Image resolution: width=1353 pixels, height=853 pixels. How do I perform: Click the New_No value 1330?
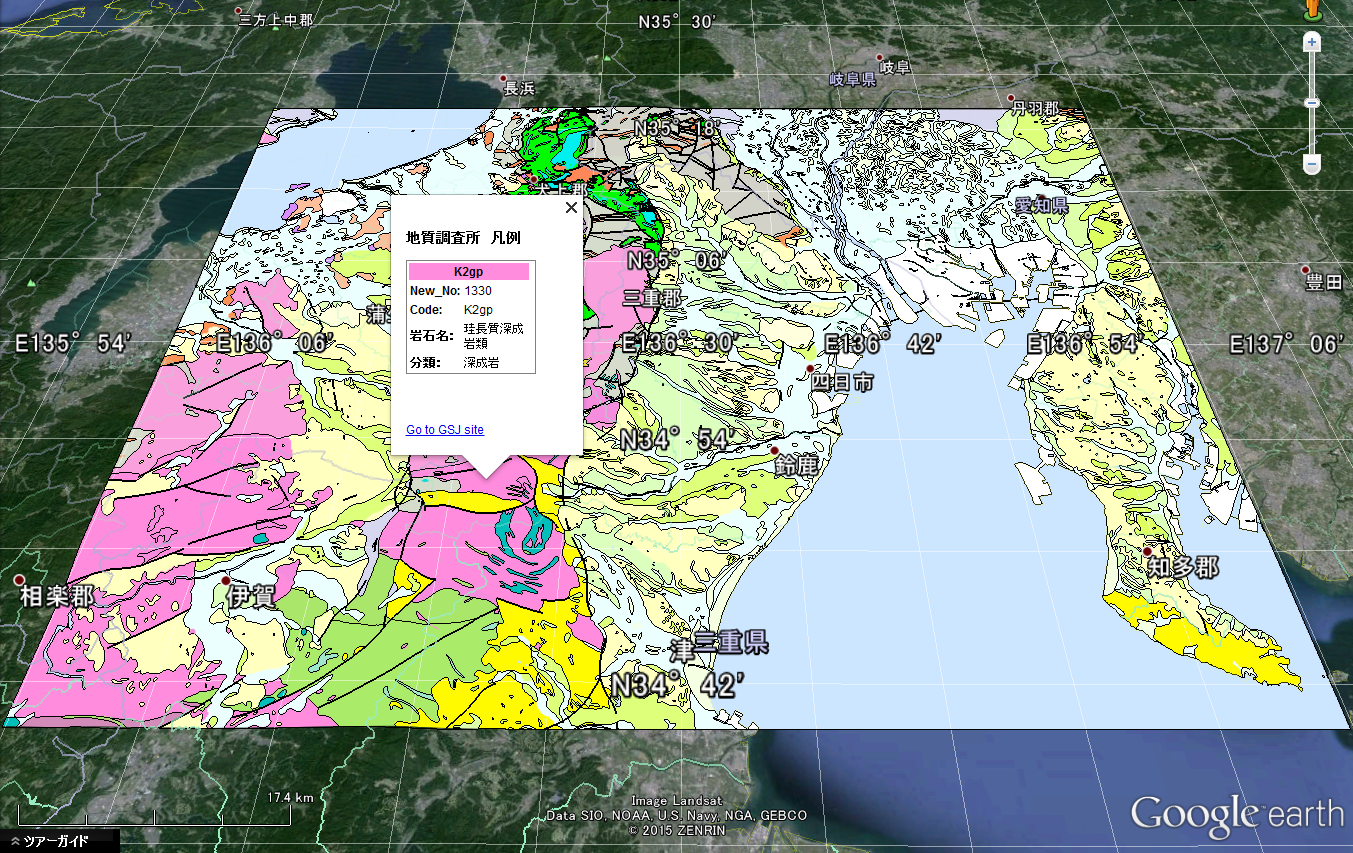(x=478, y=291)
